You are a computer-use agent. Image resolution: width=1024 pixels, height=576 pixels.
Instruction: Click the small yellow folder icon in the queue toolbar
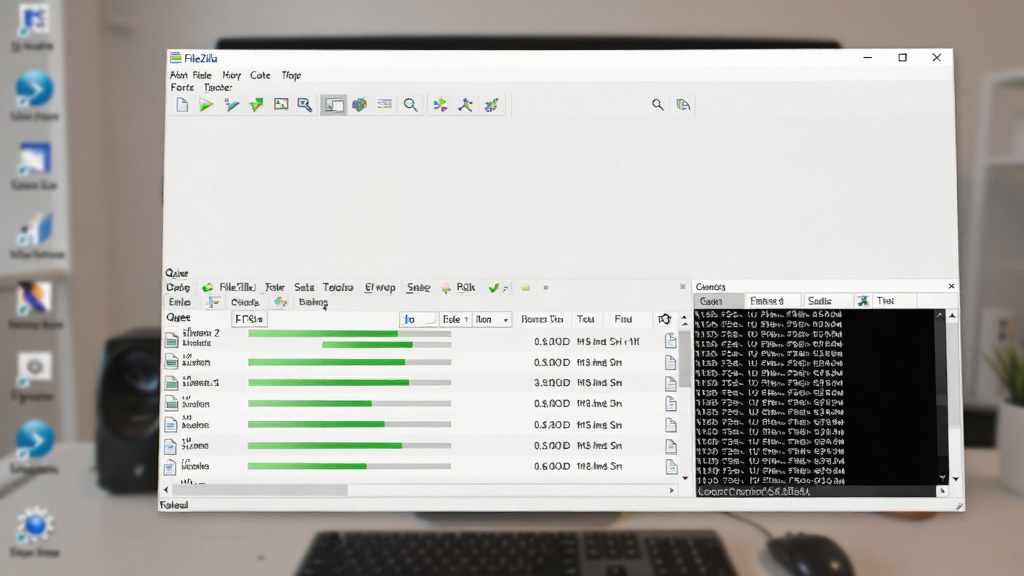526,287
